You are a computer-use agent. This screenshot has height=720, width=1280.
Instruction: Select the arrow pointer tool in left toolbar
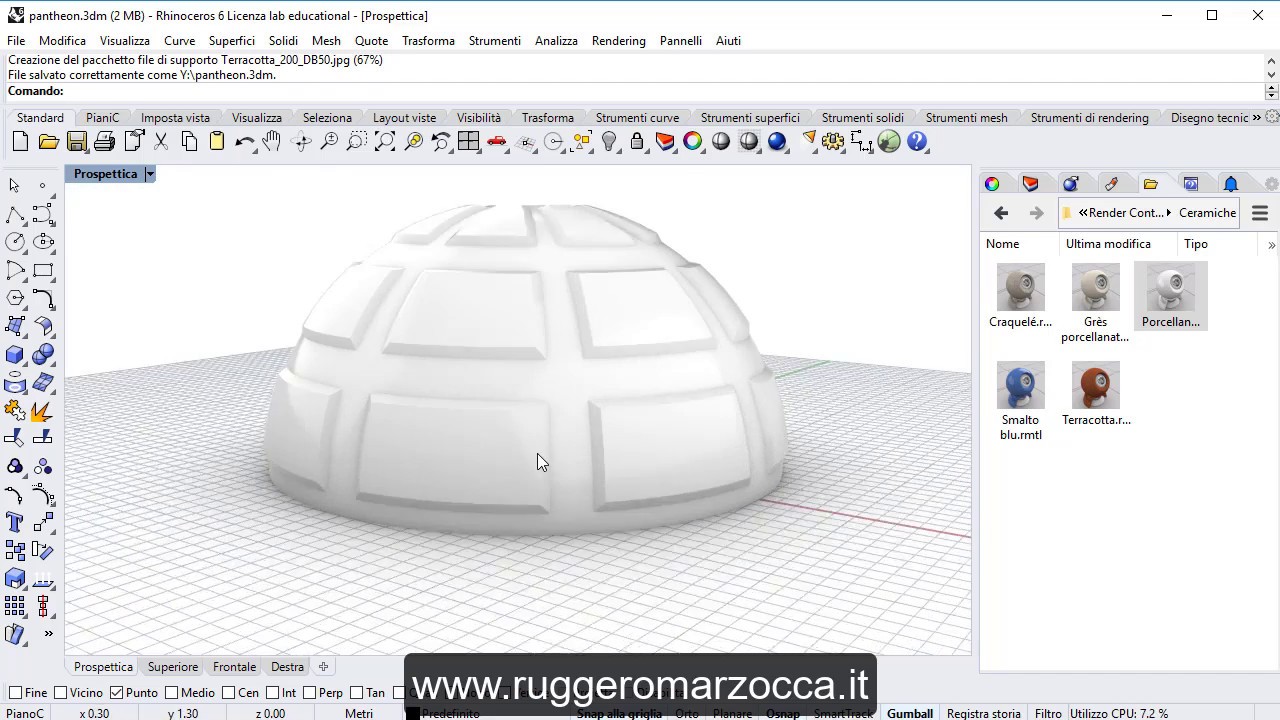(x=14, y=186)
